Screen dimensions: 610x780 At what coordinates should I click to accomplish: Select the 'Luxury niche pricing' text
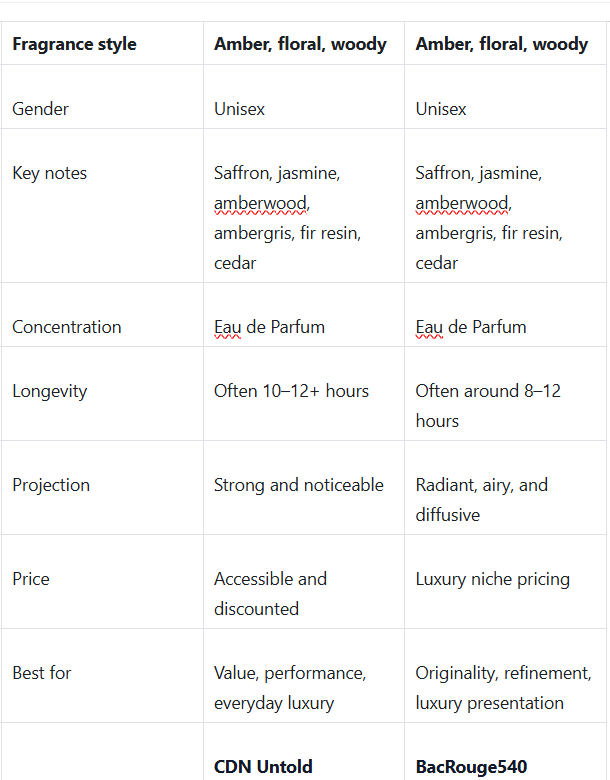[x=493, y=580]
